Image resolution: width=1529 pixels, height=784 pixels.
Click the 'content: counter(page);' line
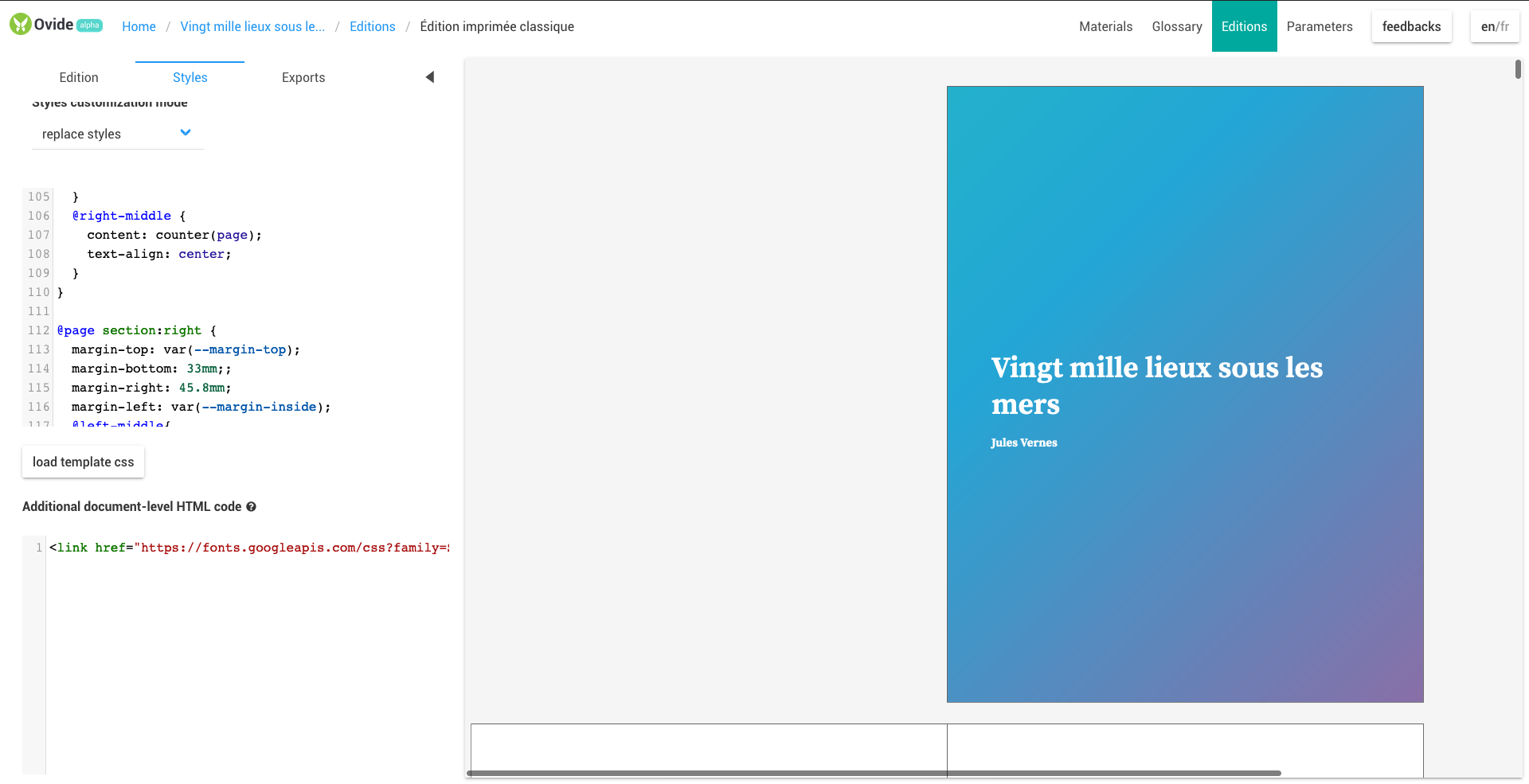click(174, 235)
